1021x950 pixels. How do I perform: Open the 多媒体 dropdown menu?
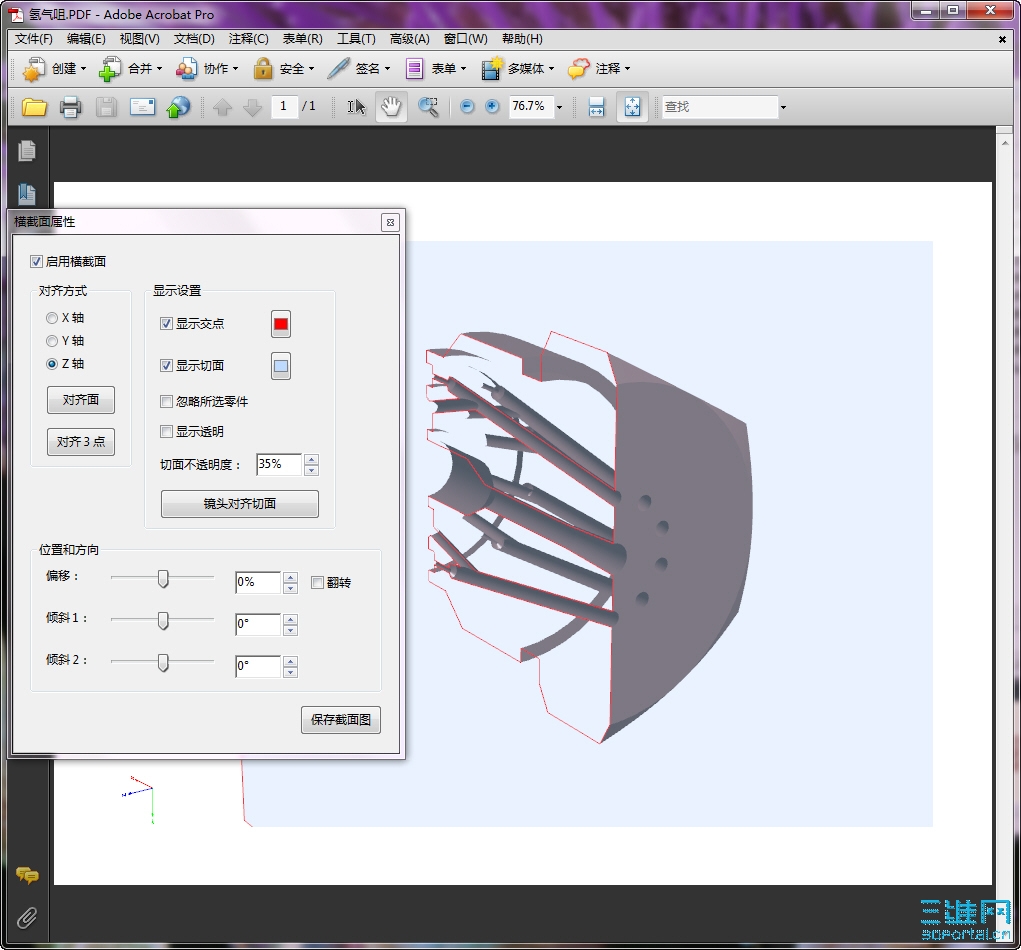point(552,69)
